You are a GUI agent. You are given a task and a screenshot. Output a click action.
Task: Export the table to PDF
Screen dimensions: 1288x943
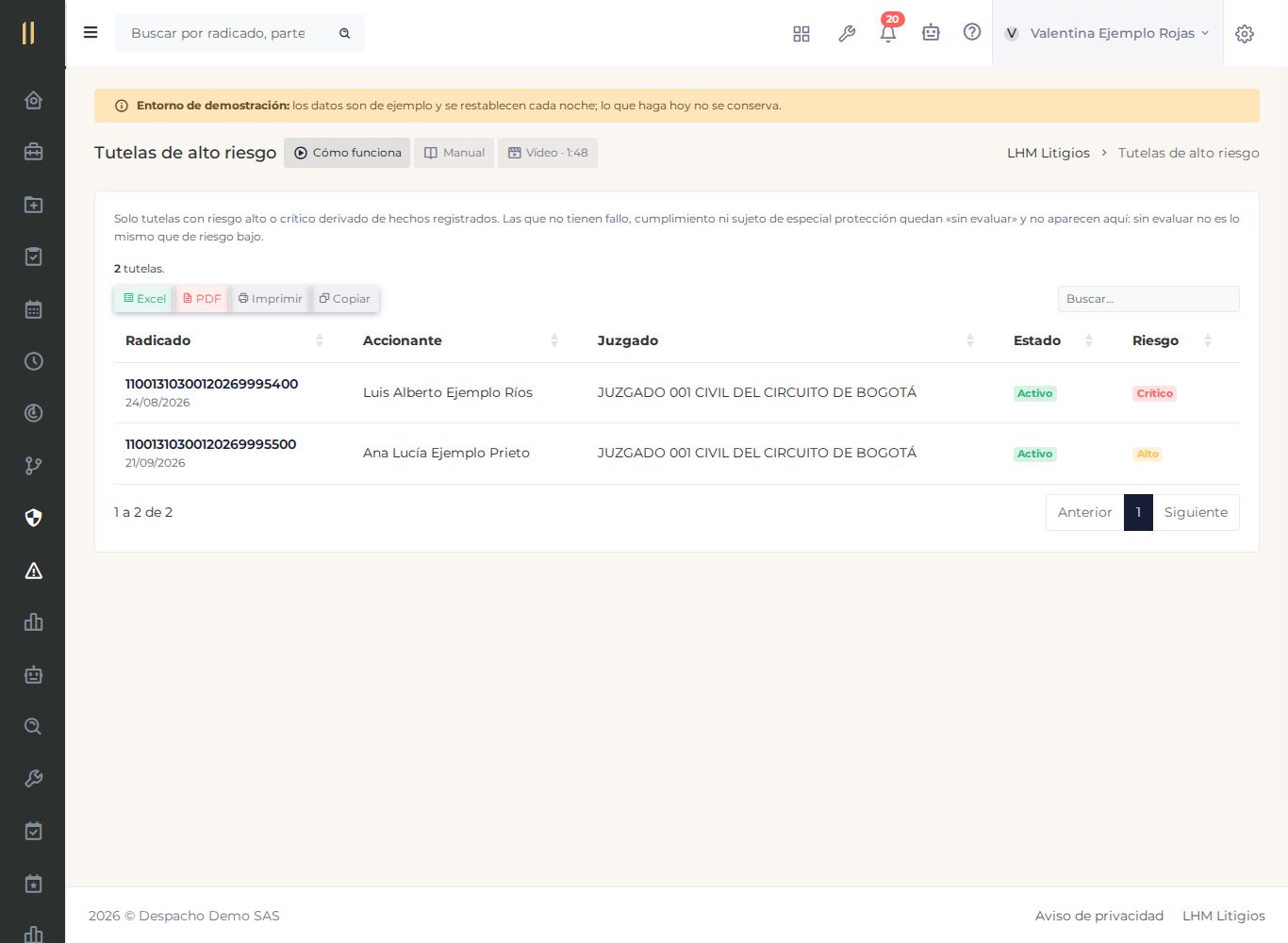[202, 299]
